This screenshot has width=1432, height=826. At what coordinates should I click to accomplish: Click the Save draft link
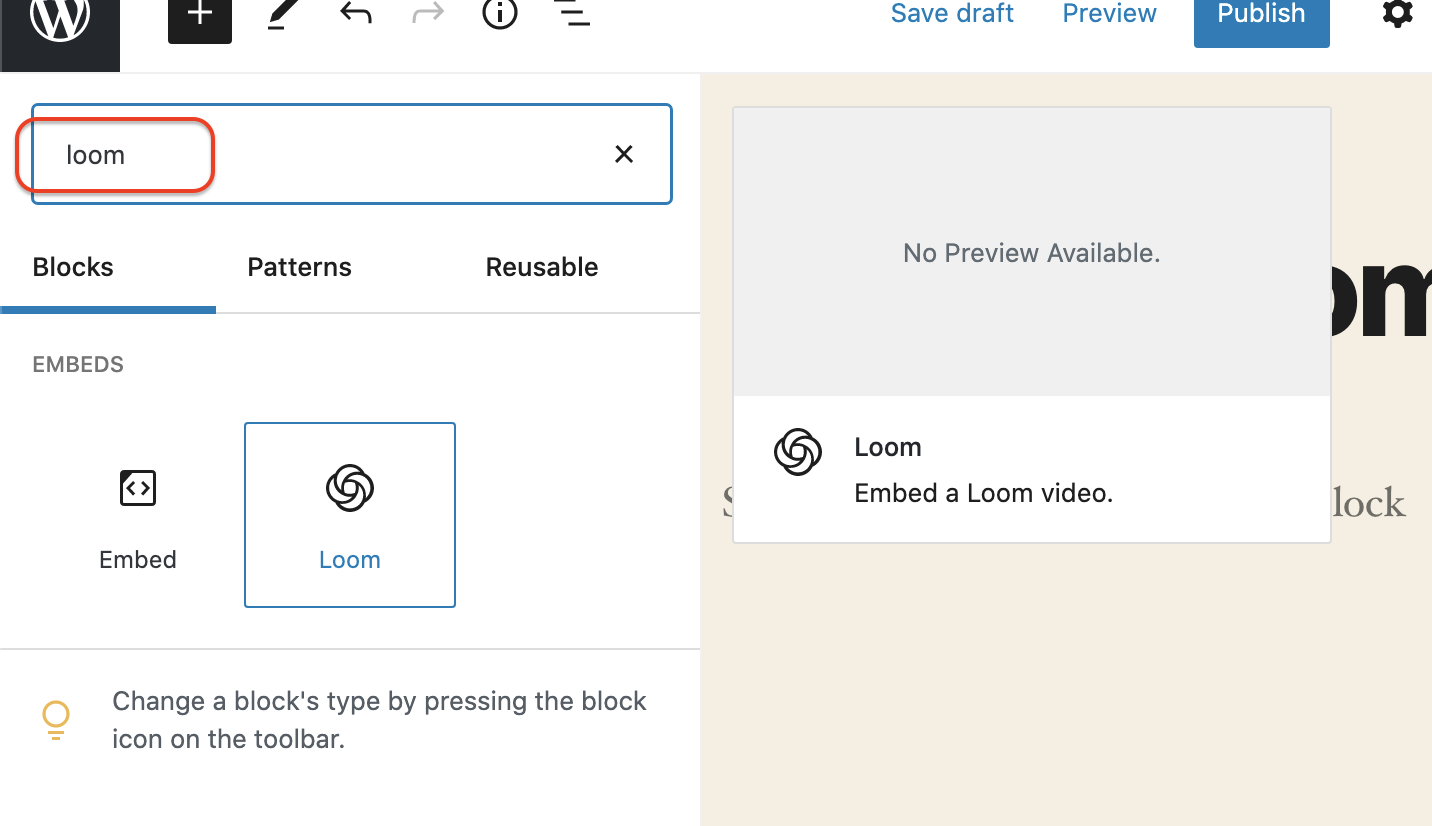952,14
